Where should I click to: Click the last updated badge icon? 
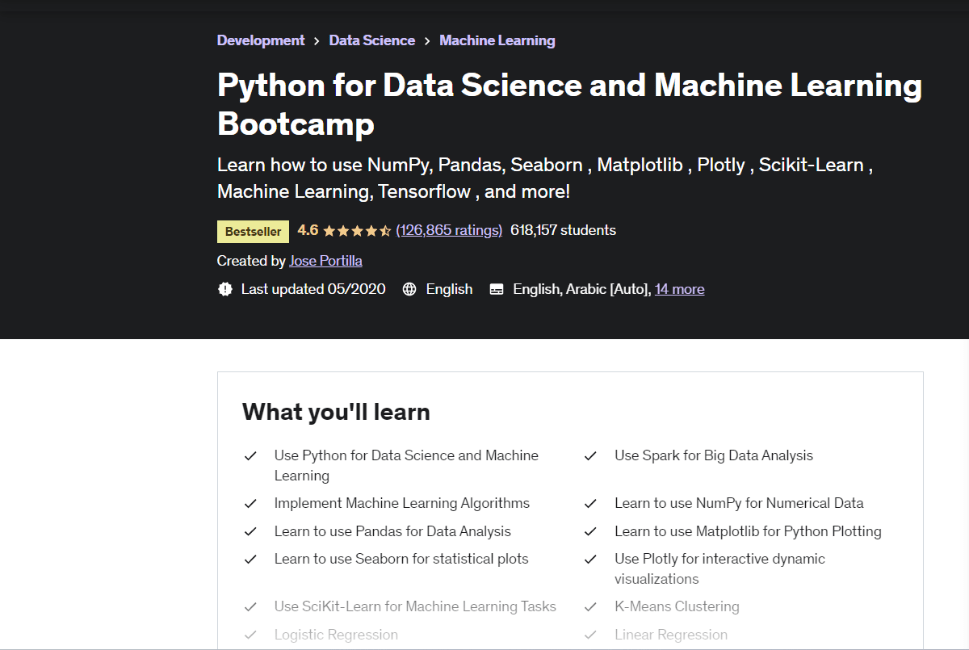point(224,289)
